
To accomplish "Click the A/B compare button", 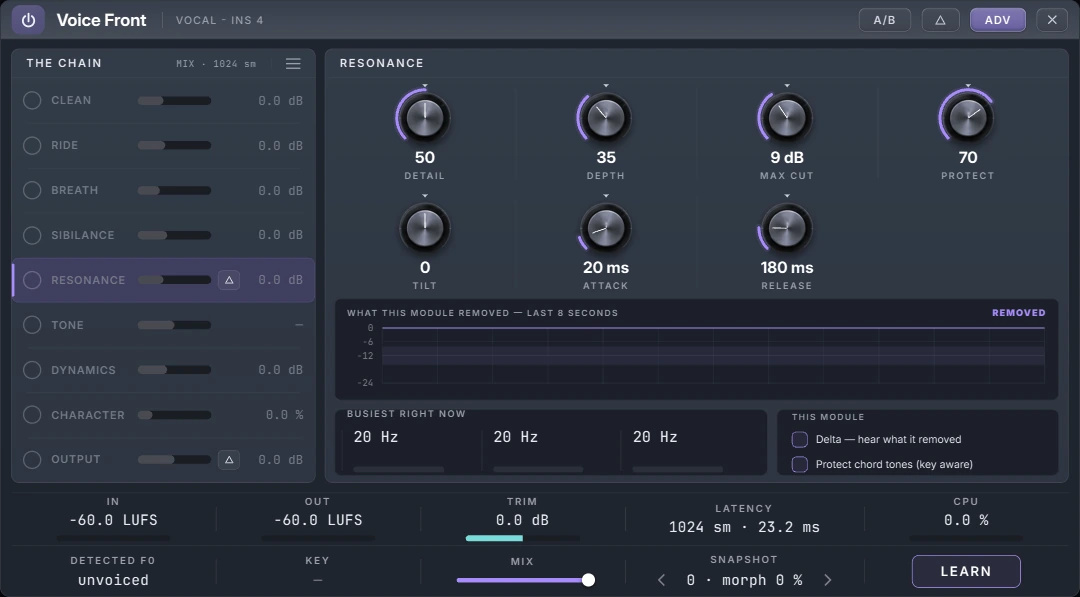I will pos(884,20).
